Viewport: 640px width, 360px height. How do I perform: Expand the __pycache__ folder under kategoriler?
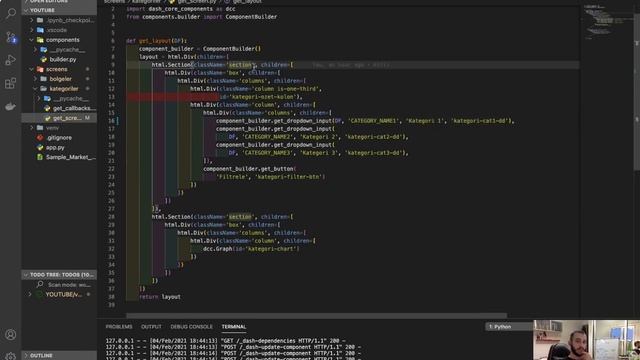click(x=39, y=98)
